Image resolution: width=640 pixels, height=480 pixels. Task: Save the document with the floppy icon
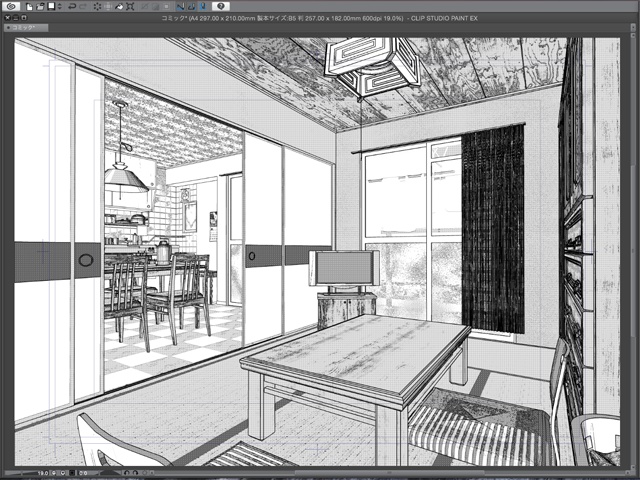point(51,6)
